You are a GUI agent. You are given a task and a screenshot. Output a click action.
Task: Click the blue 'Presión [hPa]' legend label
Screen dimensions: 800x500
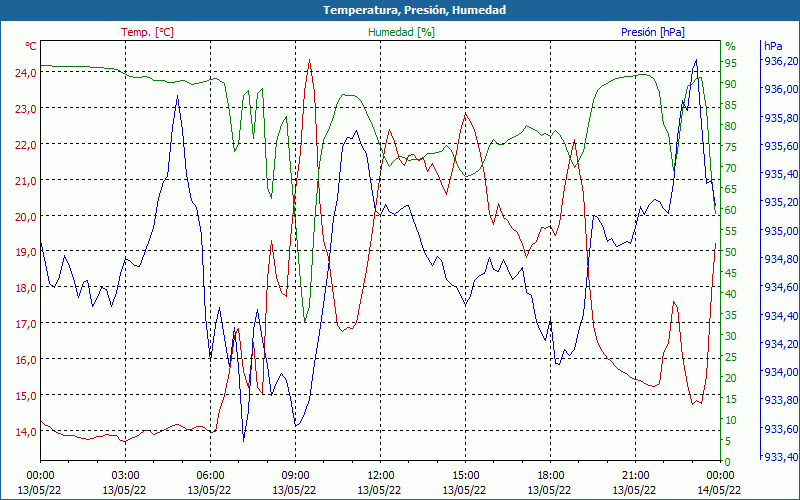pos(653,32)
